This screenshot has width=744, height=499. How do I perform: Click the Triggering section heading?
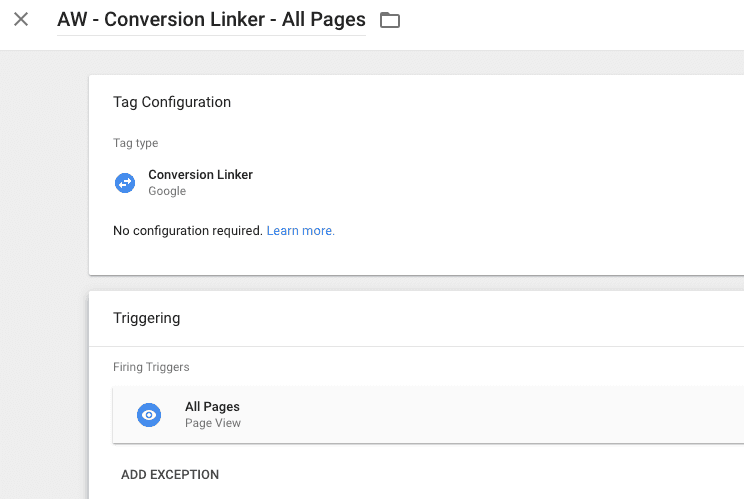pyautogui.click(x=146, y=318)
